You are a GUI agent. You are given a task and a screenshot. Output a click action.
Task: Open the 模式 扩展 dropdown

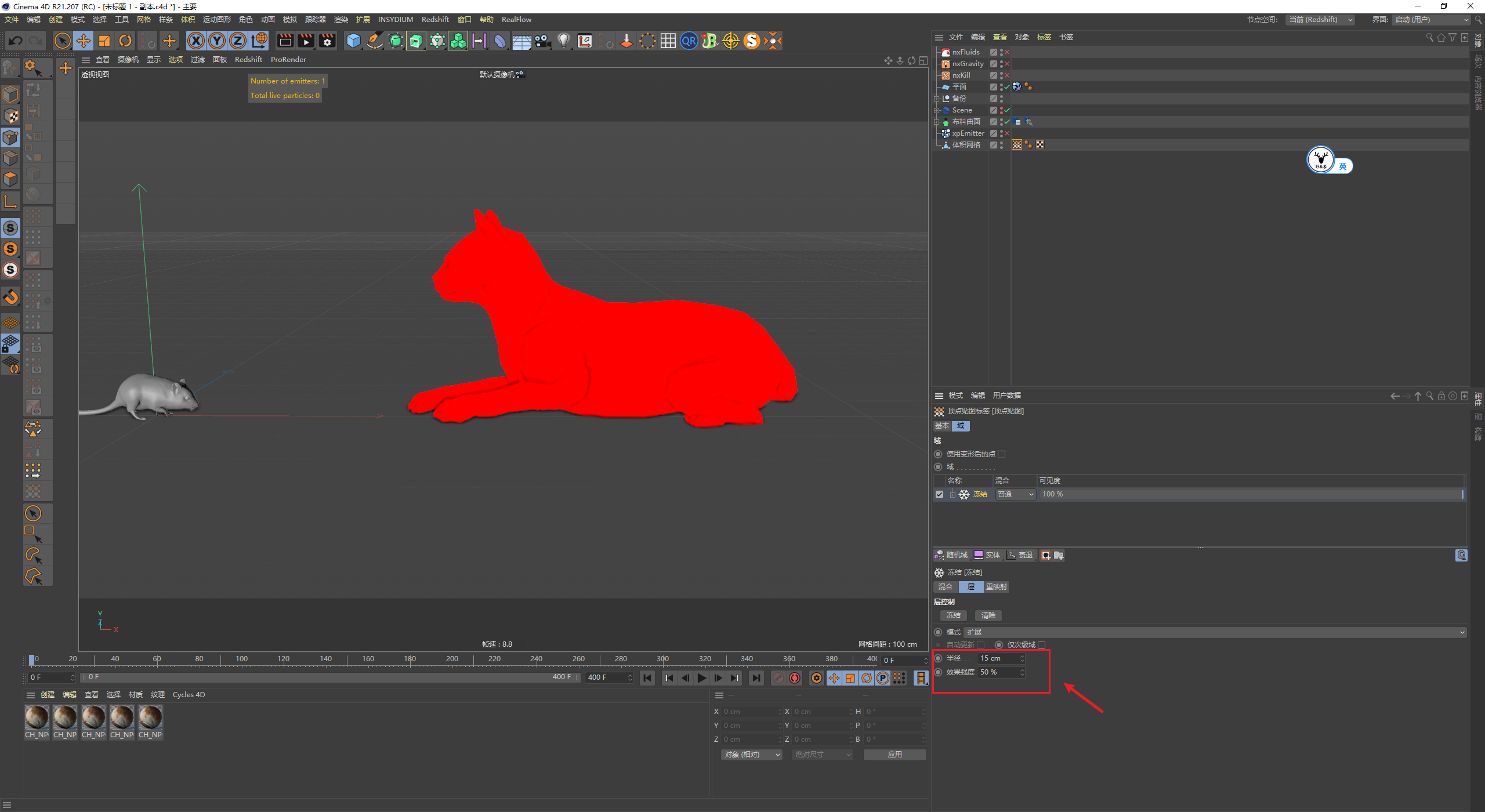coord(1215,632)
